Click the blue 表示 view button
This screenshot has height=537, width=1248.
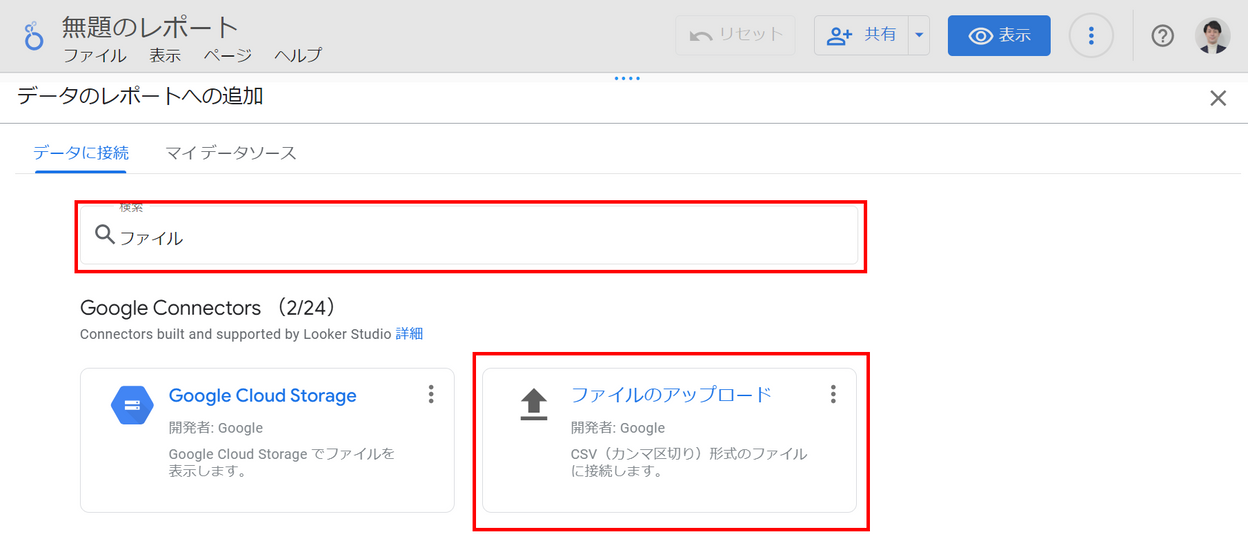999,35
